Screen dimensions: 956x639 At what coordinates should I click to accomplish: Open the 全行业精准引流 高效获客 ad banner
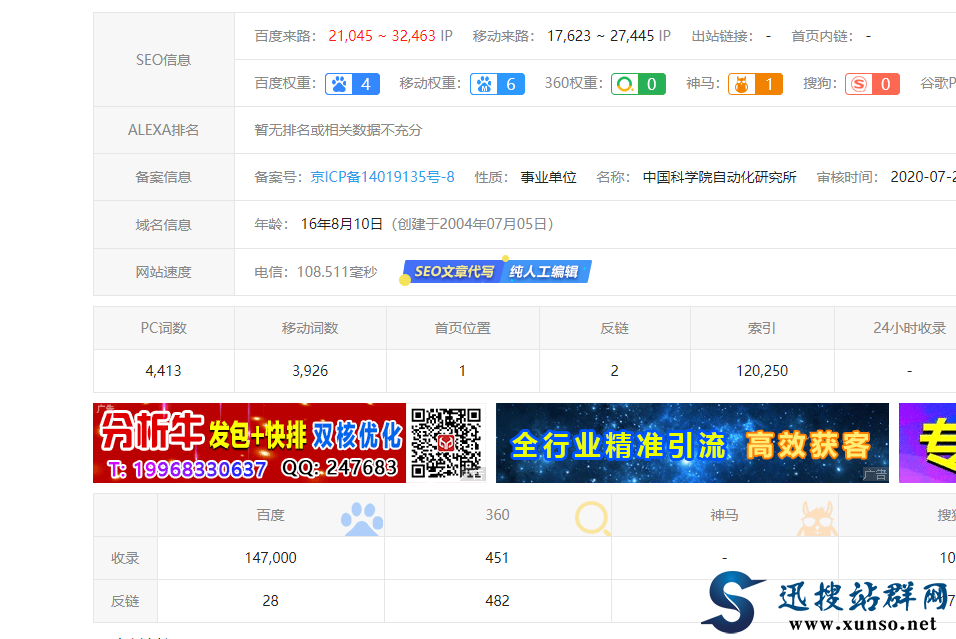(x=692, y=443)
